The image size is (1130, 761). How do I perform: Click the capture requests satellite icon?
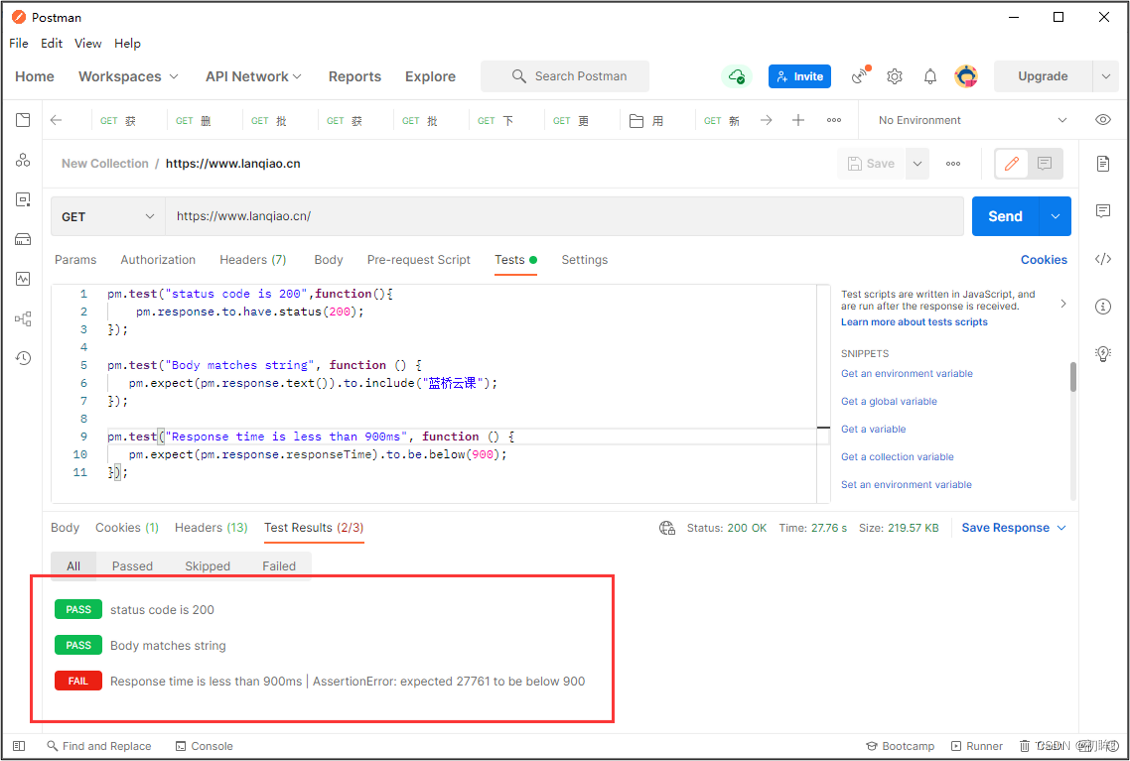(860, 76)
